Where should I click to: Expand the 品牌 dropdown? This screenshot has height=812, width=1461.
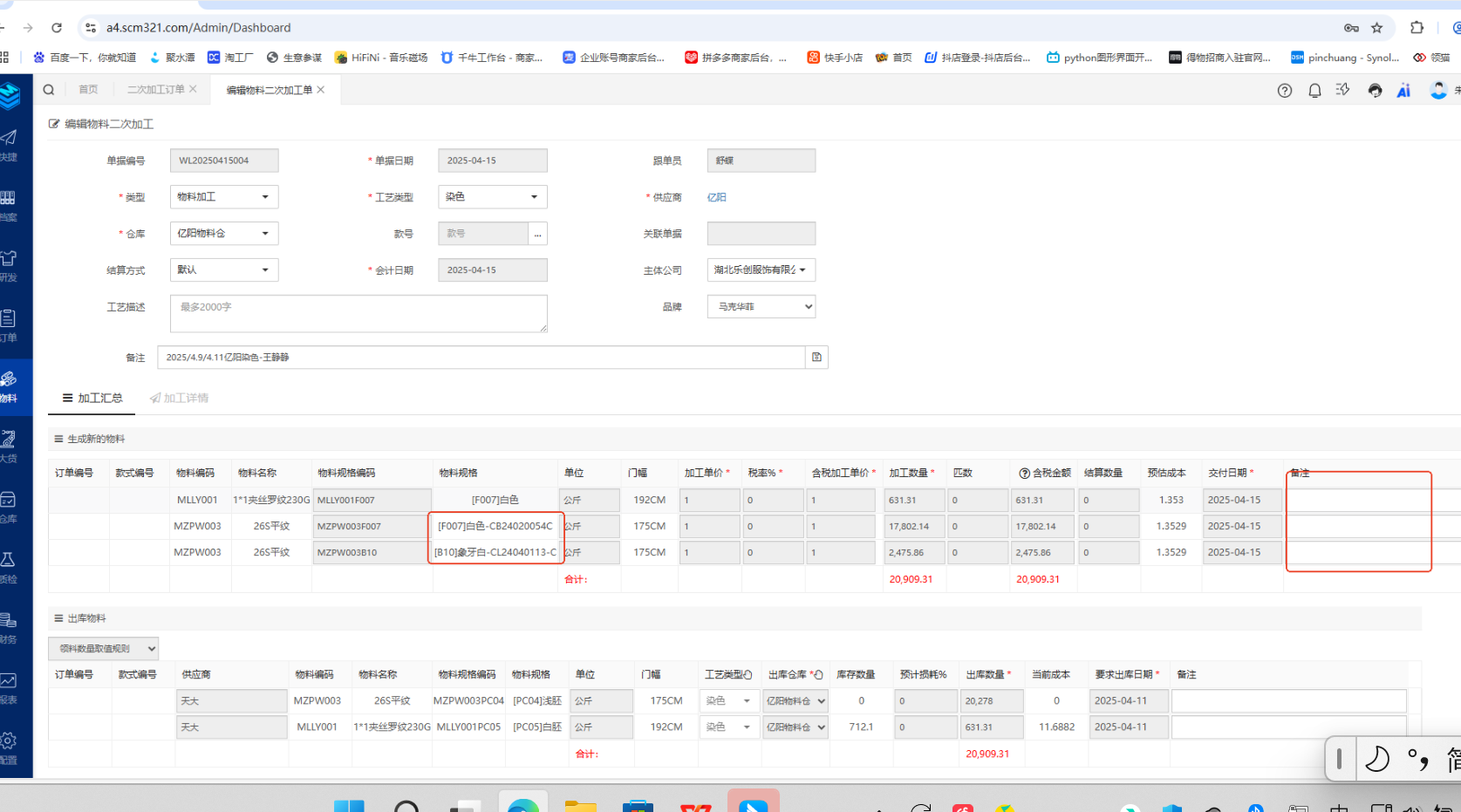point(761,307)
